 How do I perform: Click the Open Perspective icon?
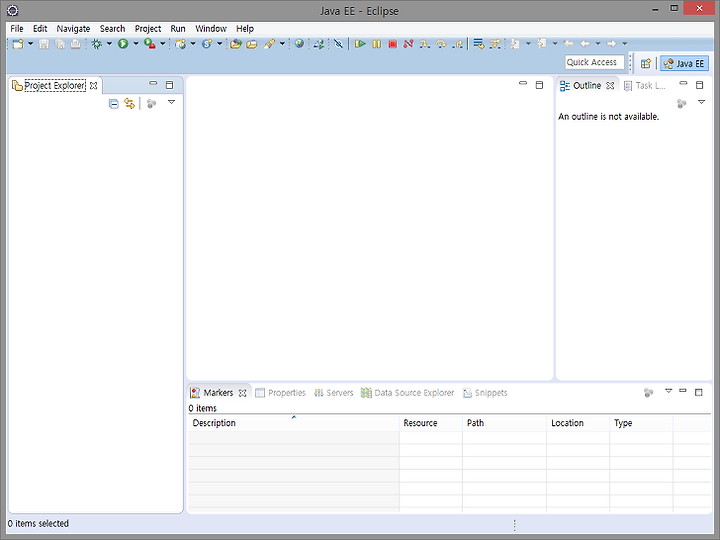point(646,63)
